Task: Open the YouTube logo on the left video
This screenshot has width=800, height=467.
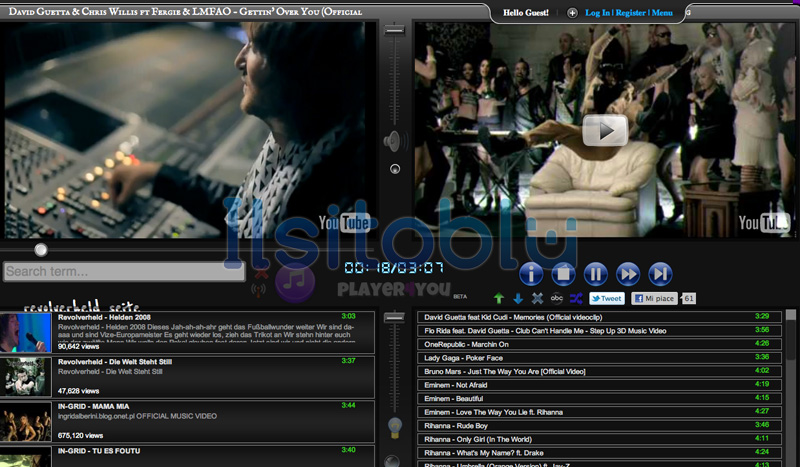Action: (x=344, y=223)
